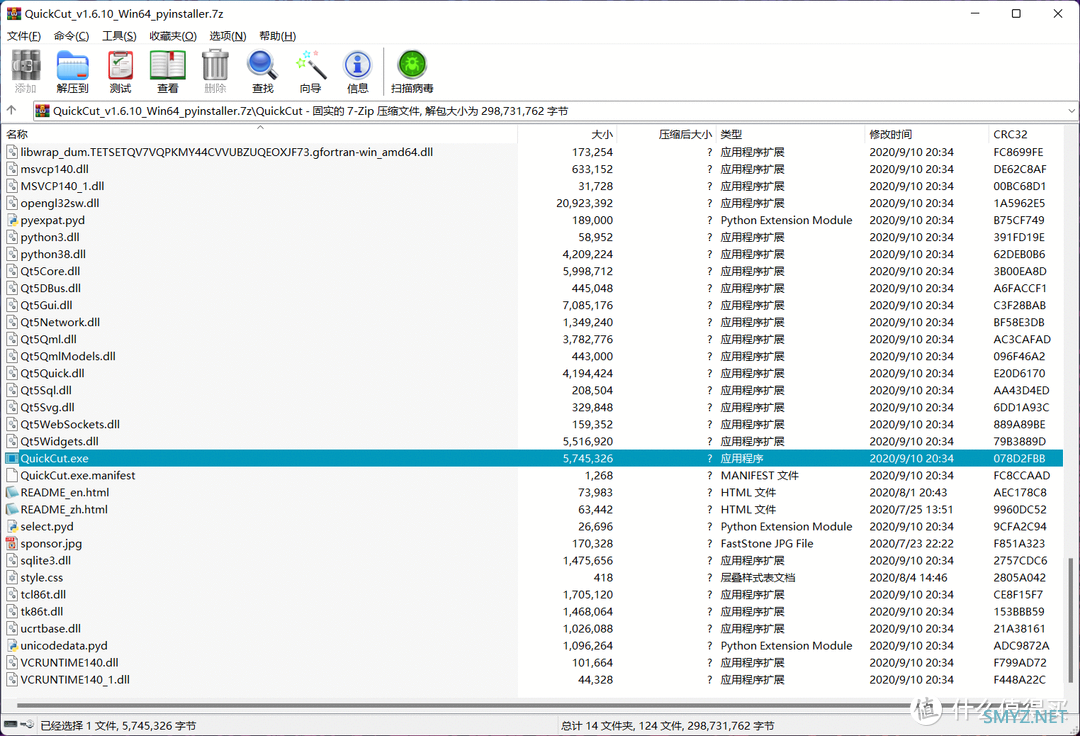
Task: Select Qt5QmlModels.dll file name
Action: pos(68,357)
